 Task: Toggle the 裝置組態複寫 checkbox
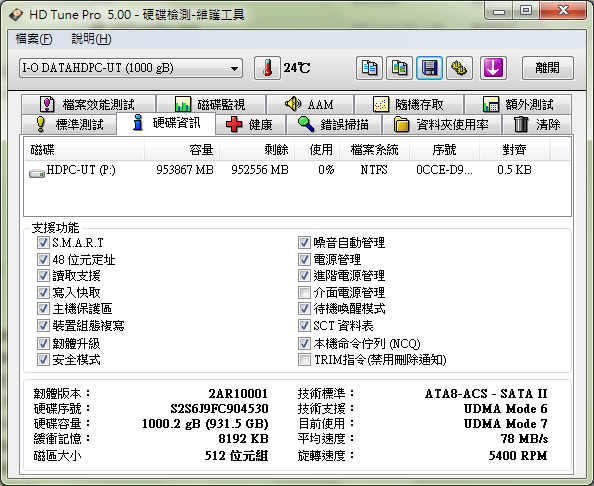click(43, 325)
